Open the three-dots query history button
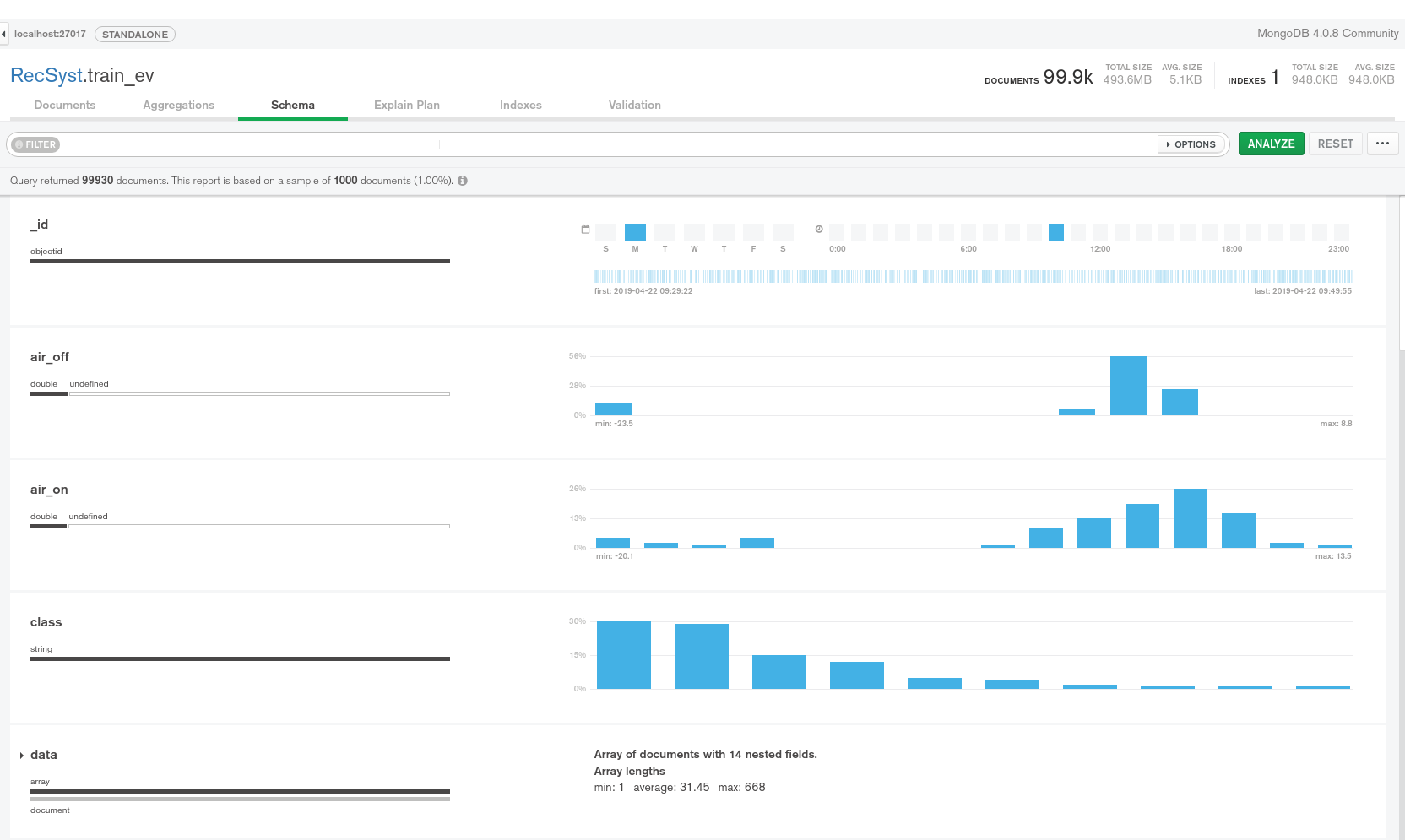This screenshot has width=1405, height=840. tap(1382, 144)
